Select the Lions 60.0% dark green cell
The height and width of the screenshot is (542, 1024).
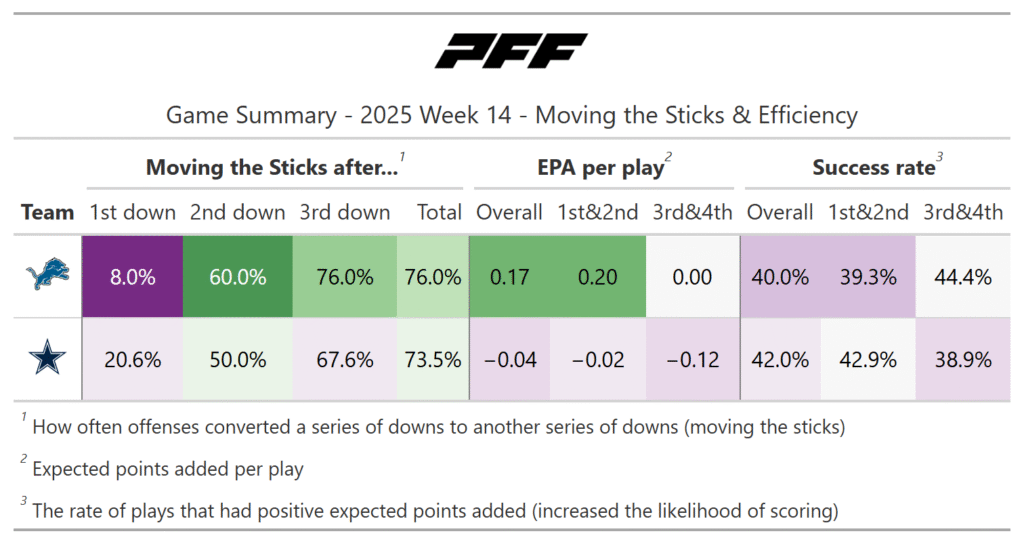[237, 277]
